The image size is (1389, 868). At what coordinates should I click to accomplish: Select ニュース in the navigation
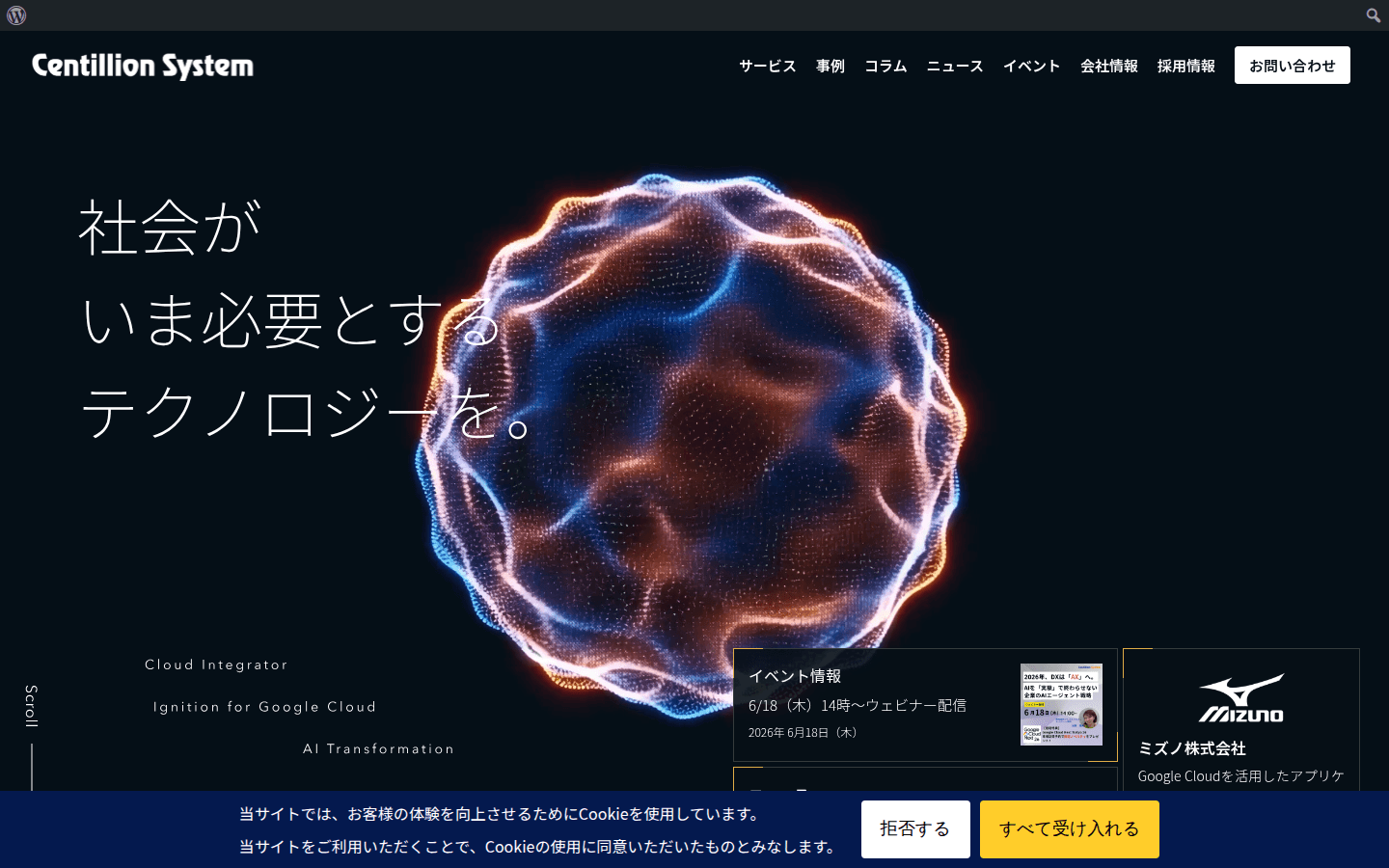tap(955, 66)
